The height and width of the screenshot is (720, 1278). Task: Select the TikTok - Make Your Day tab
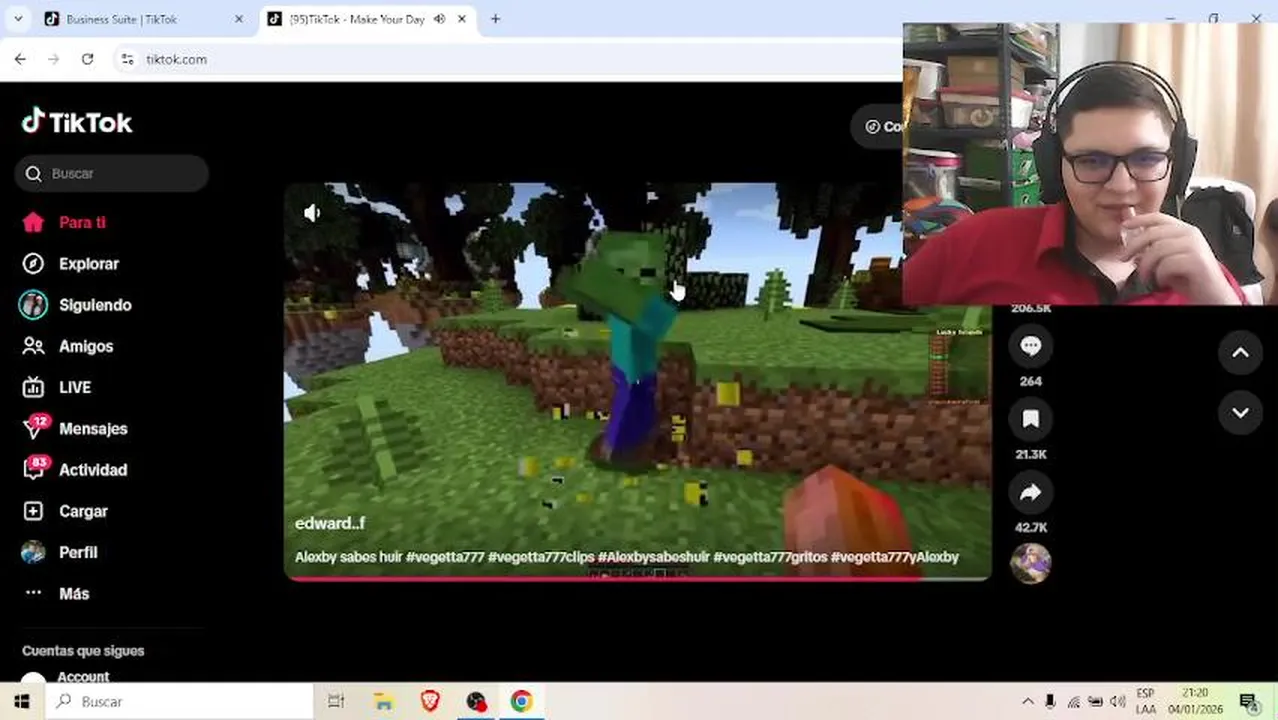(x=356, y=19)
